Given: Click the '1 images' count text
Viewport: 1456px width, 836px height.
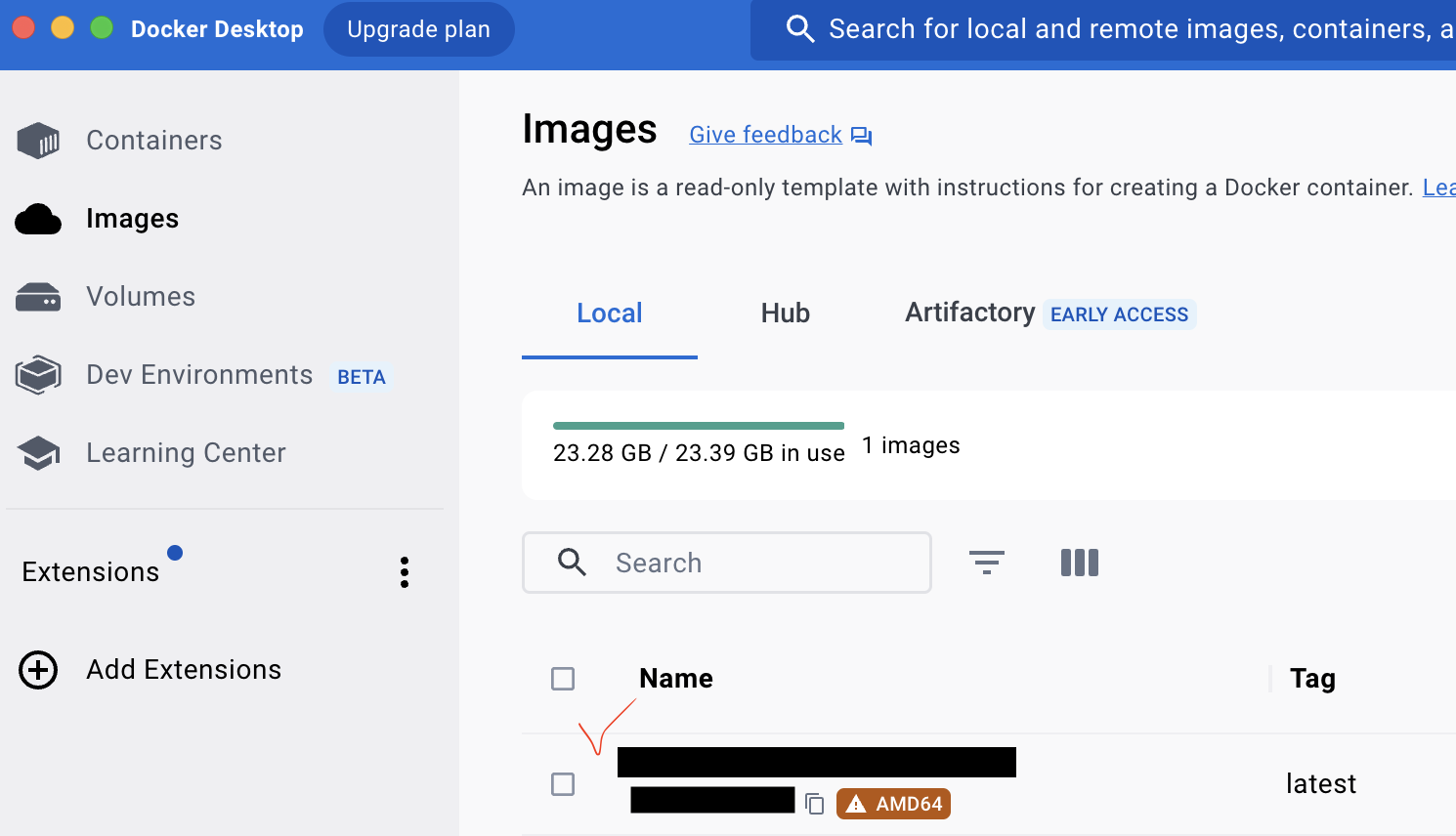Looking at the screenshot, I should (x=911, y=445).
